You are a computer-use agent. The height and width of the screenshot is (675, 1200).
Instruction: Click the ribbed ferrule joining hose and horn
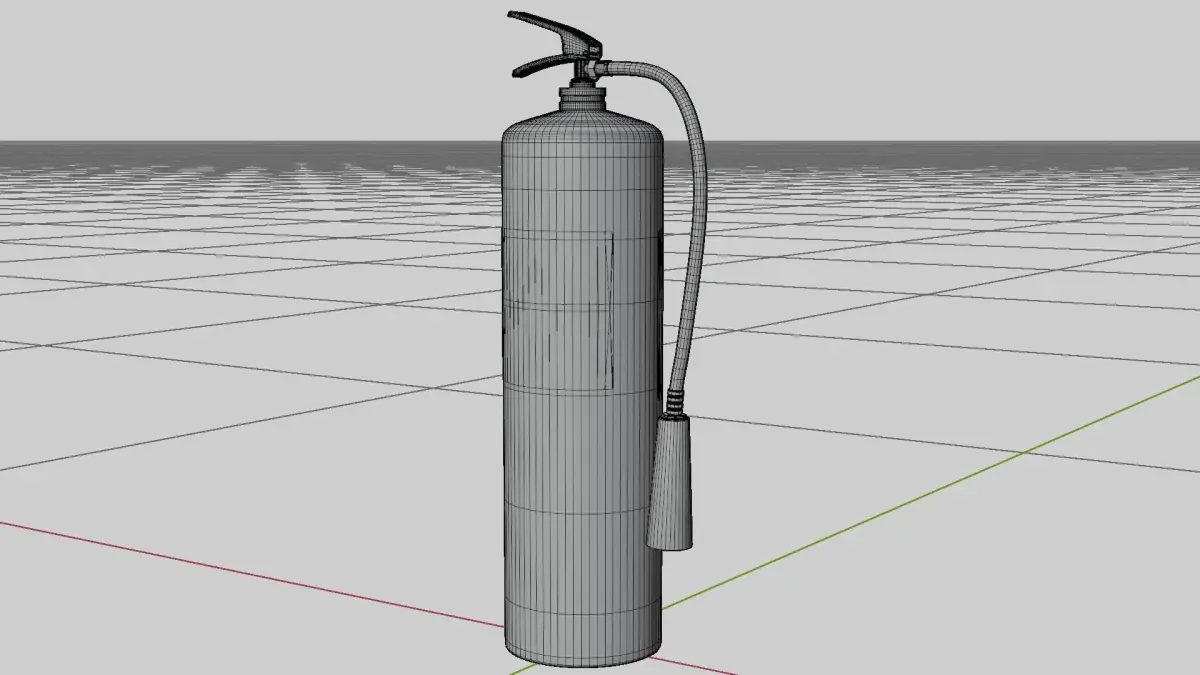coord(677,403)
